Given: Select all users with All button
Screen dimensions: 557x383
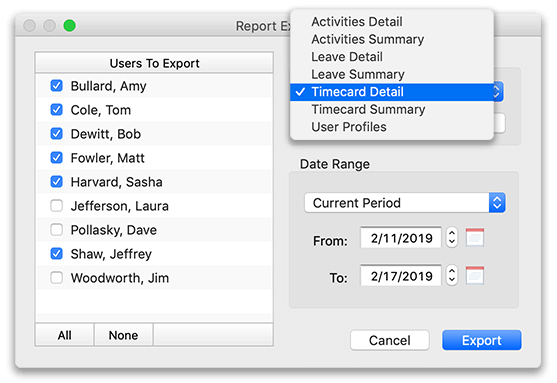Looking at the screenshot, I should [x=65, y=335].
